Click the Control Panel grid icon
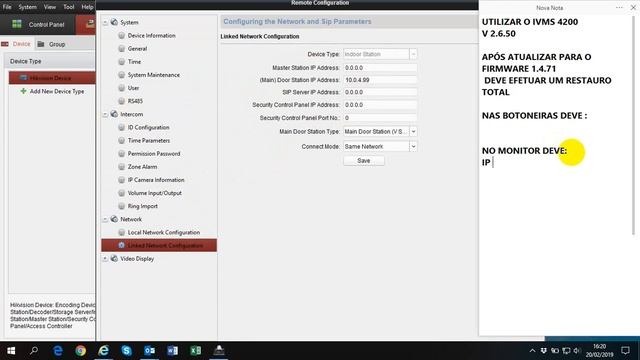The image size is (640, 360). click(x=17, y=24)
